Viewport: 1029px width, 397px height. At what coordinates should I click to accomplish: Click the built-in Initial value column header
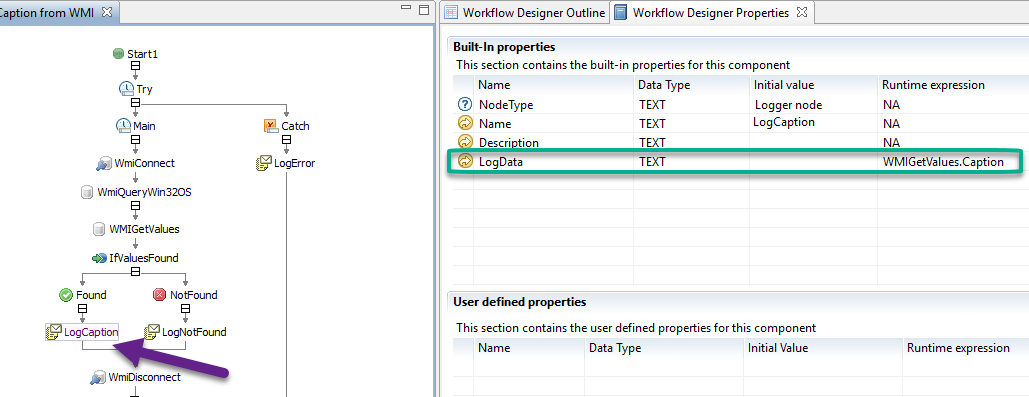point(814,85)
